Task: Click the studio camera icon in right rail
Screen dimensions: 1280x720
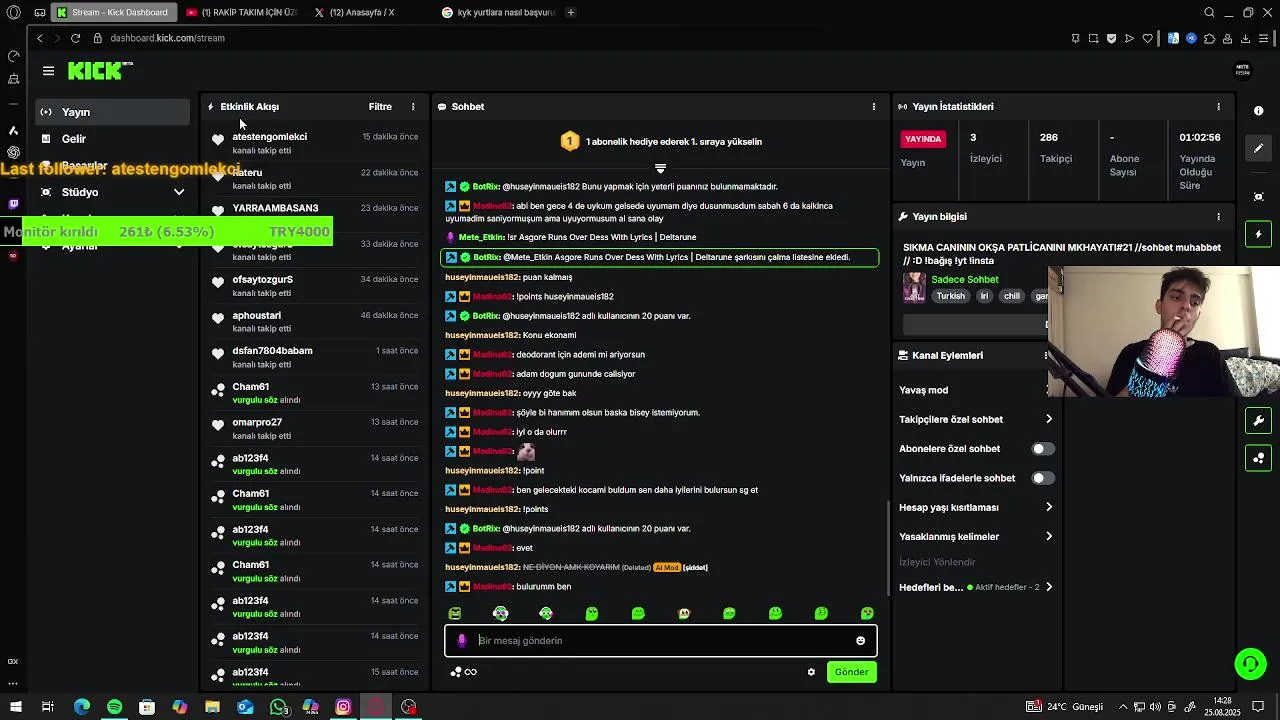Action: coord(1259,197)
